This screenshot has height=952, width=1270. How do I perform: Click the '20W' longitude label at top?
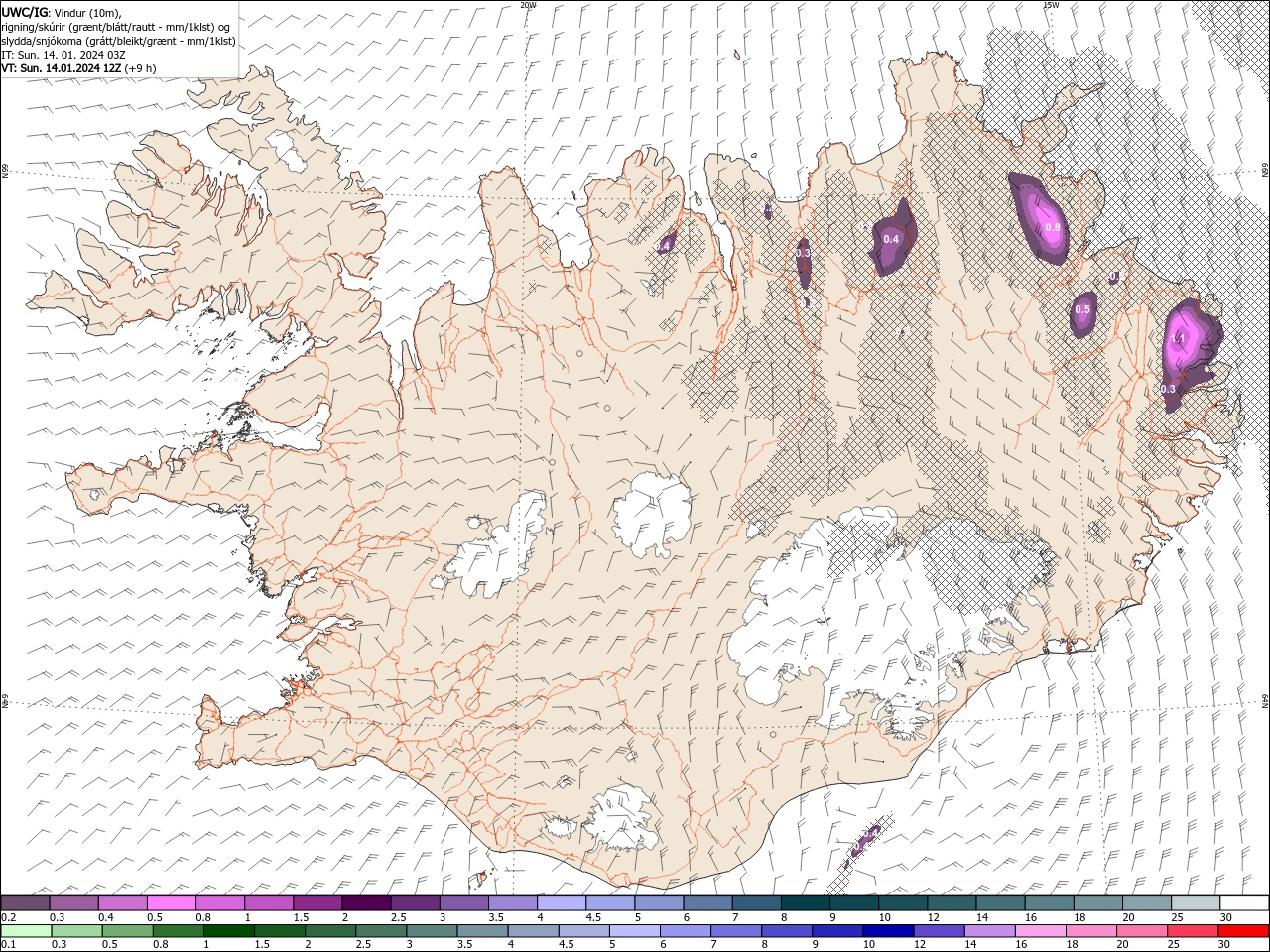[528, 5]
